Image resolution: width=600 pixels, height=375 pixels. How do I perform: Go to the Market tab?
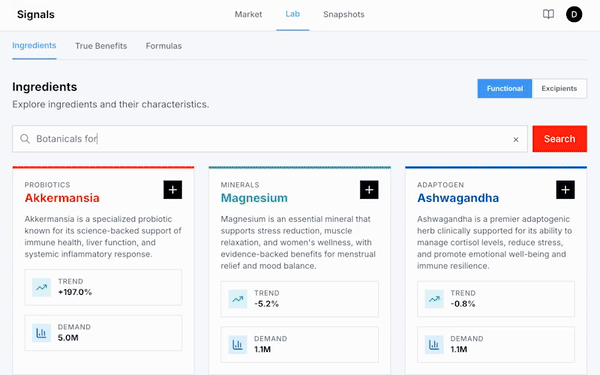[x=248, y=15]
